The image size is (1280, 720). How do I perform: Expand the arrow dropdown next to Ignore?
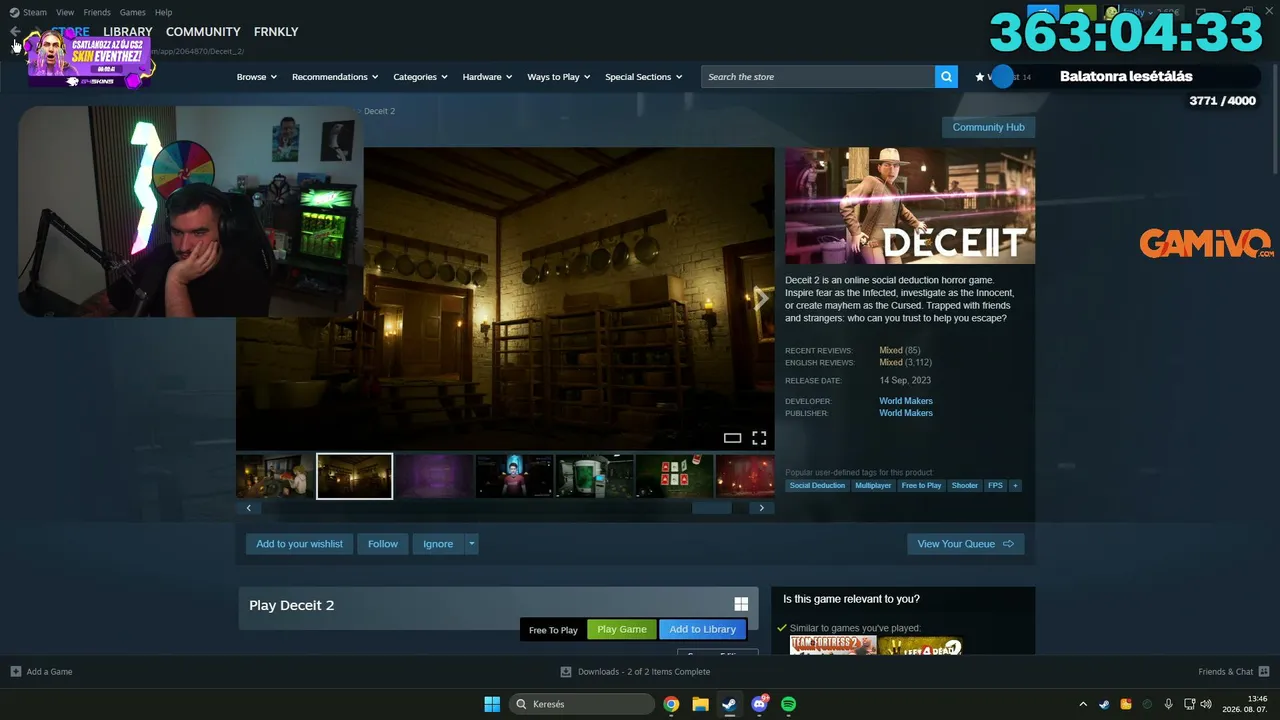(x=472, y=544)
